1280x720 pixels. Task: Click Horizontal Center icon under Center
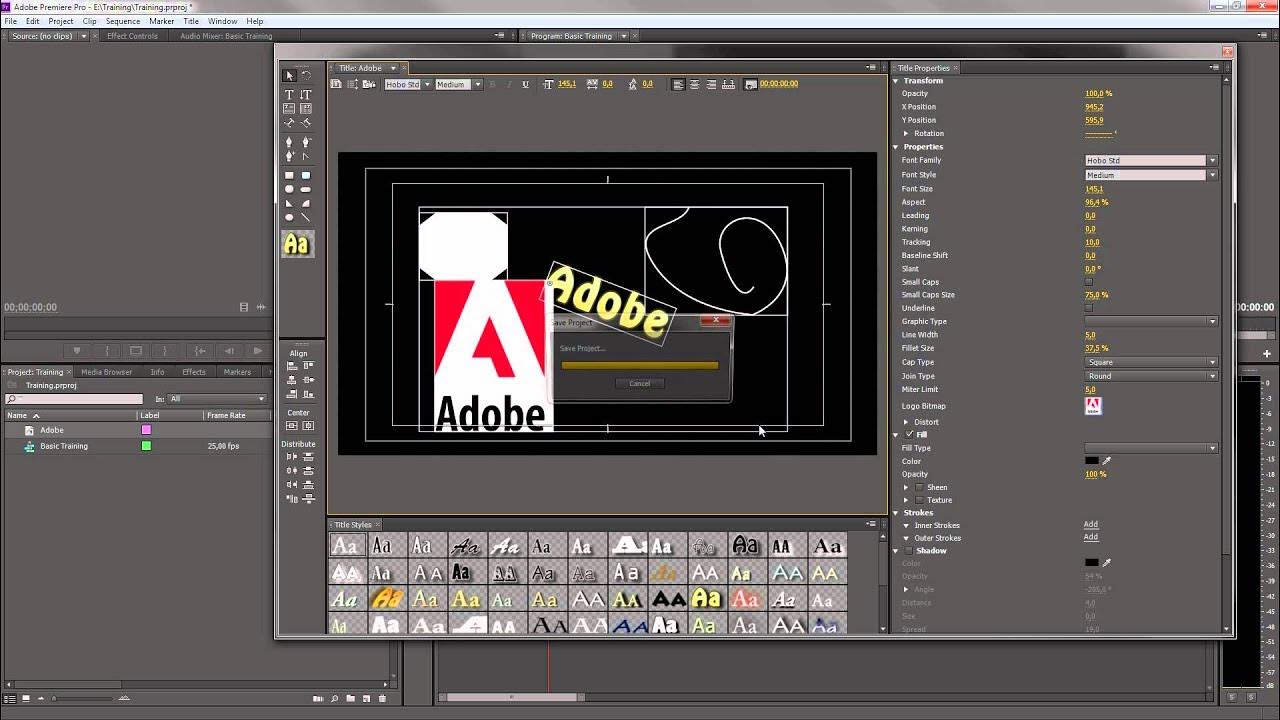pos(308,425)
